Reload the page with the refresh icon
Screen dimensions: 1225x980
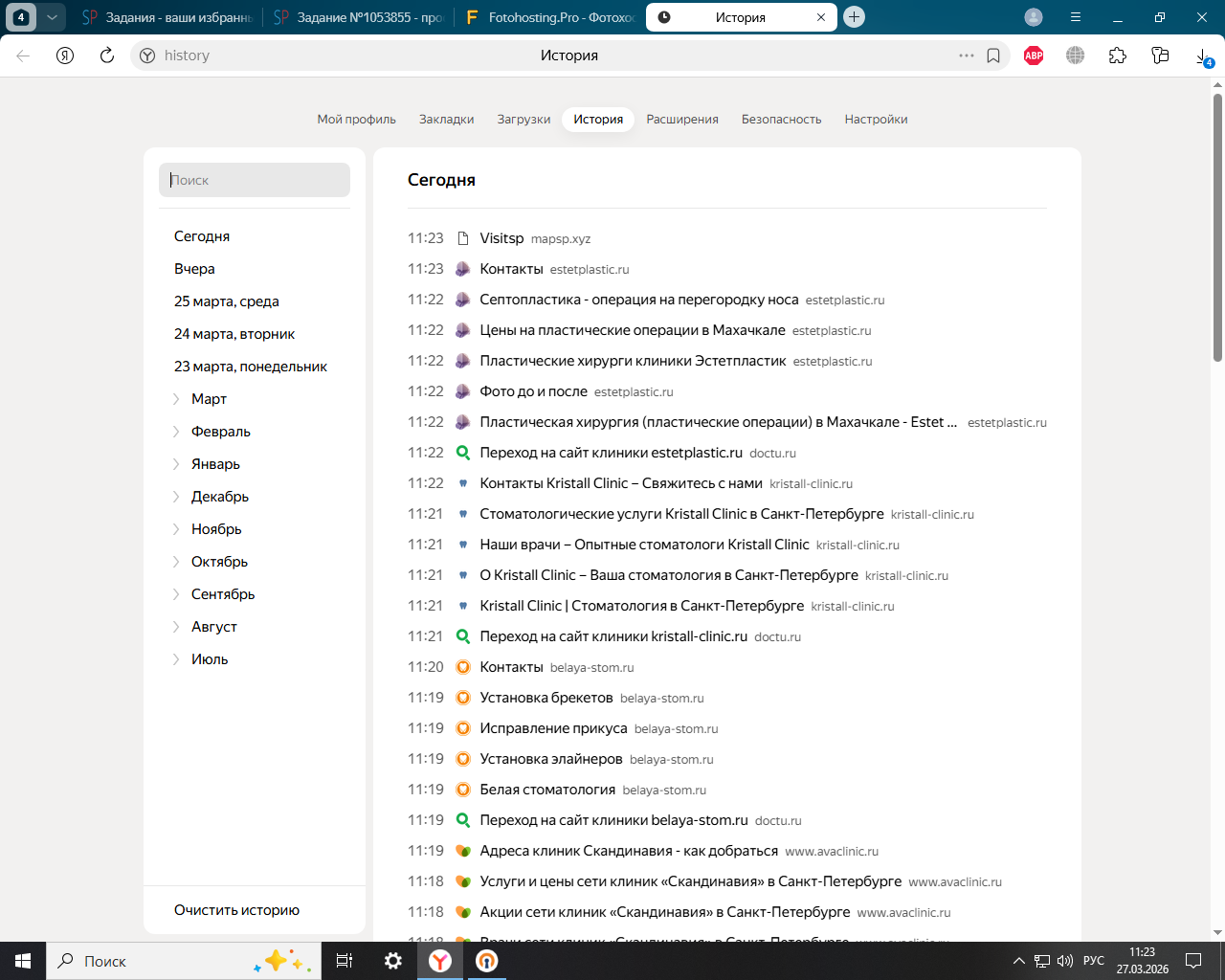[107, 56]
